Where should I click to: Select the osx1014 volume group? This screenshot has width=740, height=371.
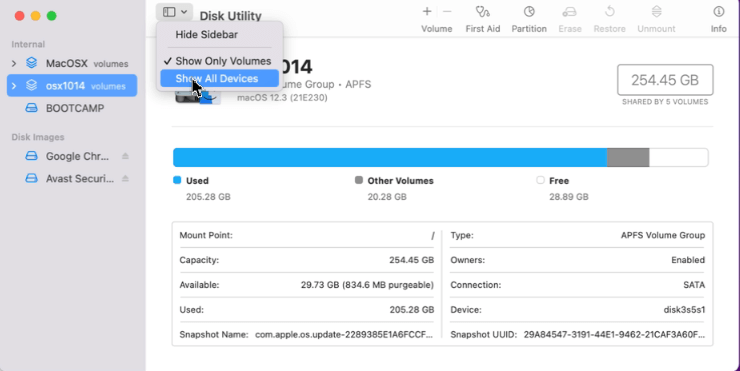[72, 85]
